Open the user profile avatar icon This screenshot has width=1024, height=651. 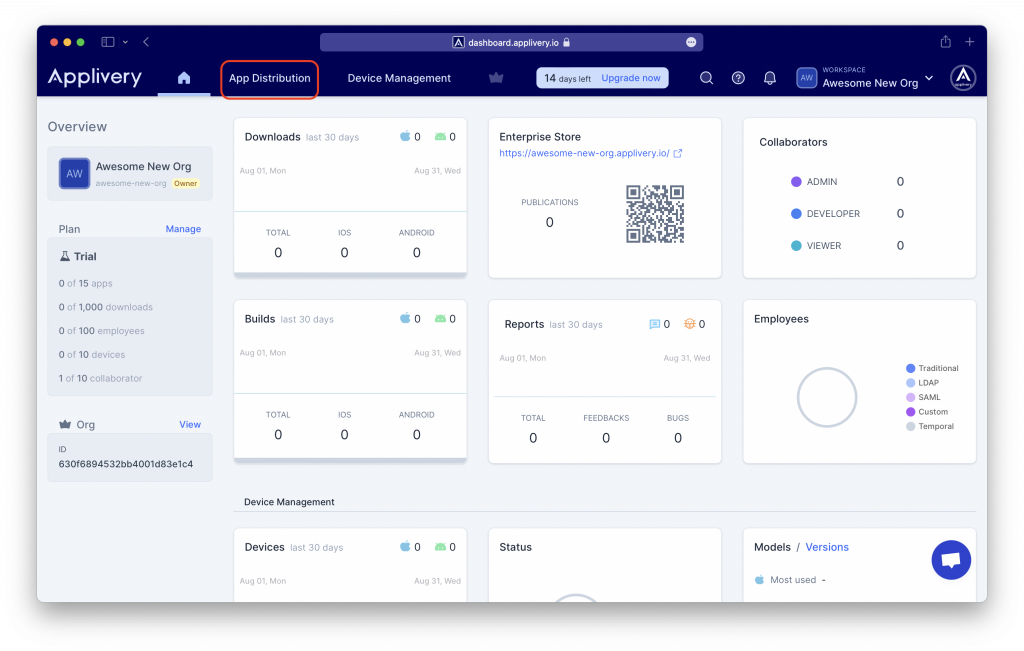963,78
